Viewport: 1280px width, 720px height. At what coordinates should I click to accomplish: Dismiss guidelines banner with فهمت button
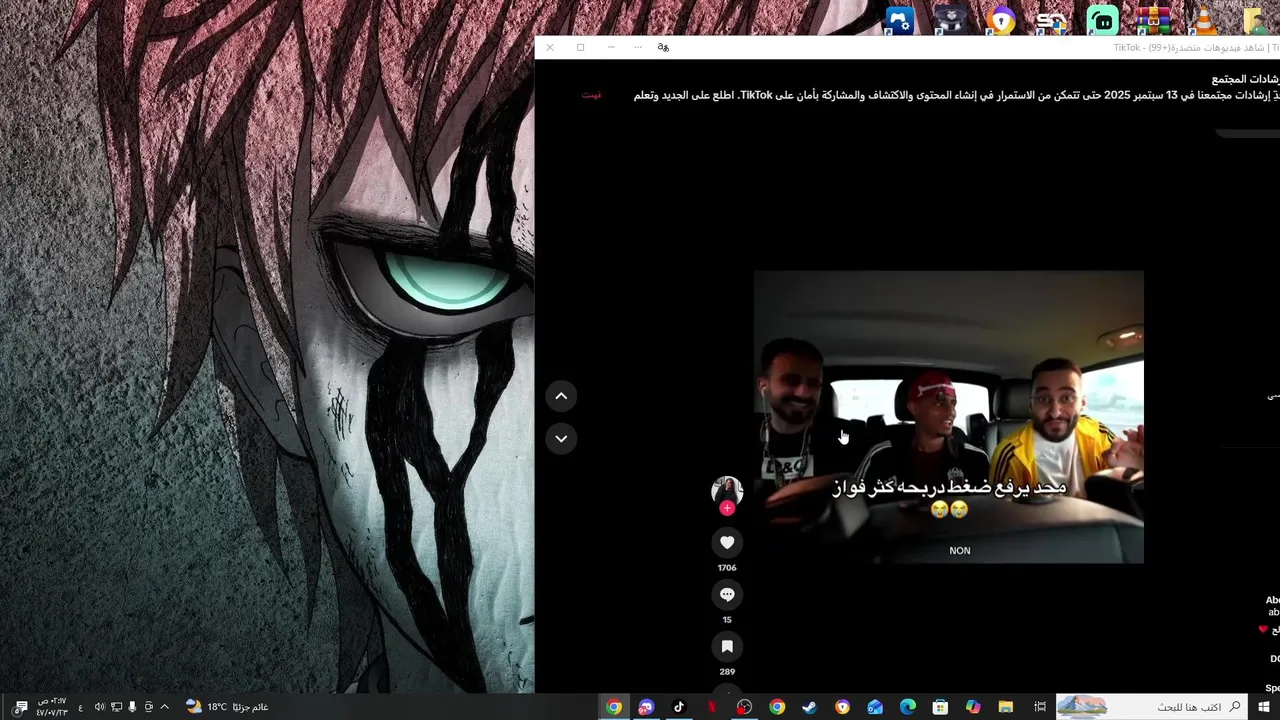[592, 95]
